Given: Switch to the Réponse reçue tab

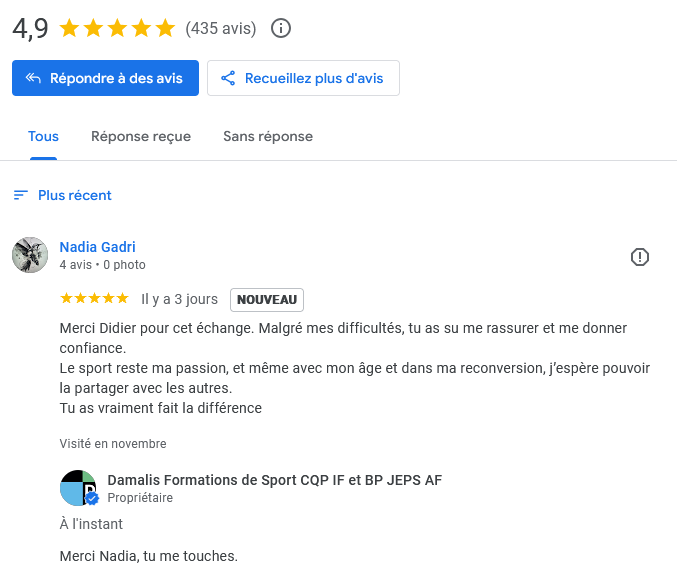Looking at the screenshot, I should (x=141, y=136).
